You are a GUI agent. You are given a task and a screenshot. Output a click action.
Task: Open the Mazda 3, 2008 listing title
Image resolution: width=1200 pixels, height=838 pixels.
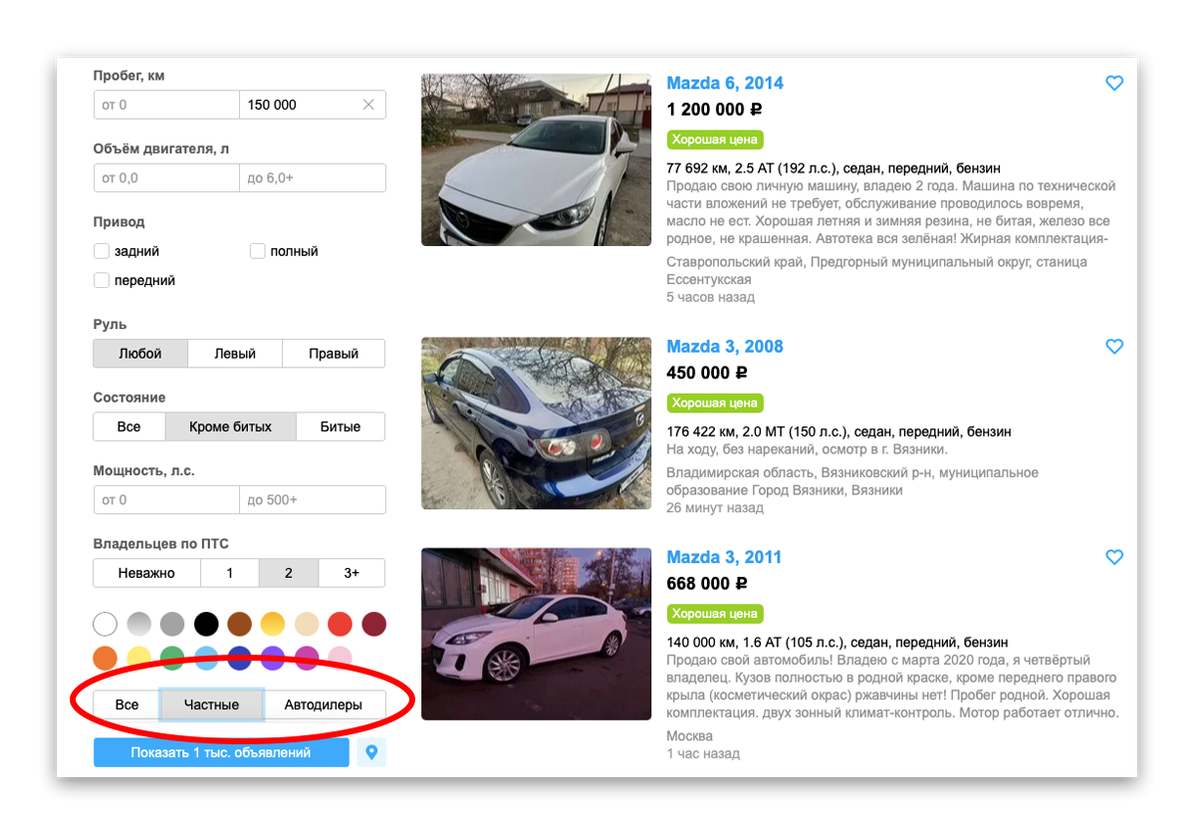pyautogui.click(x=725, y=347)
